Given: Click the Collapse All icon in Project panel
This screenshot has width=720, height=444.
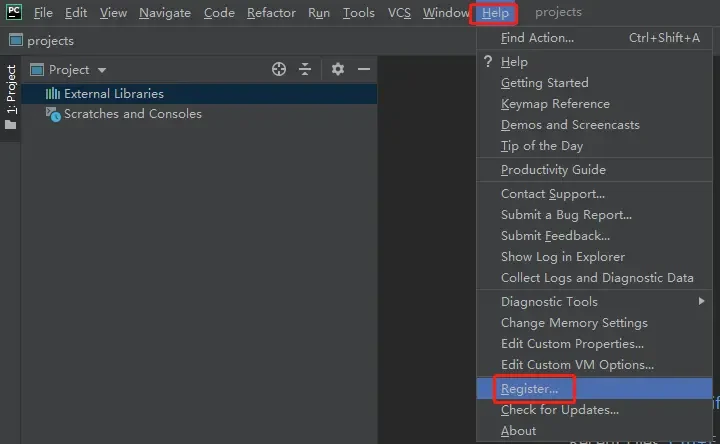Looking at the screenshot, I should 306,69.
